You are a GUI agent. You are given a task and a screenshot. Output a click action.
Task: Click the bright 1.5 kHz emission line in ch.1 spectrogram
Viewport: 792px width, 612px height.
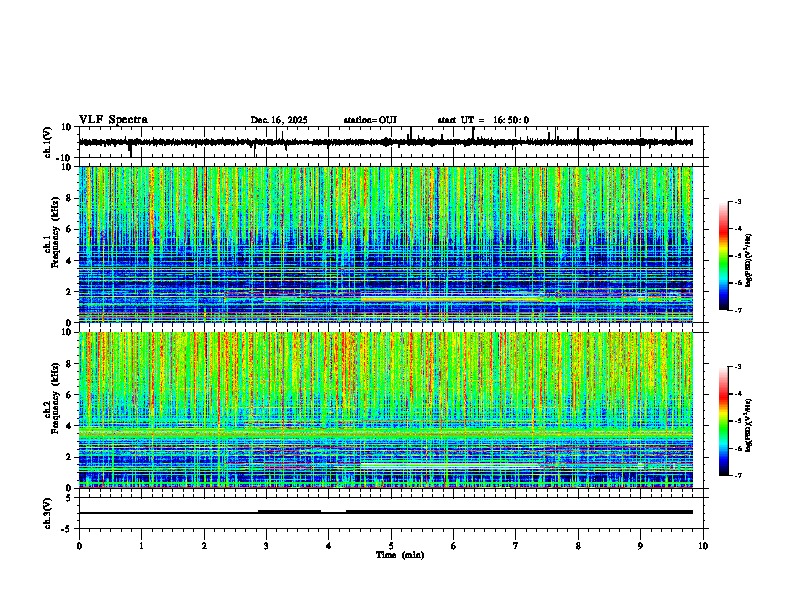click(452, 299)
